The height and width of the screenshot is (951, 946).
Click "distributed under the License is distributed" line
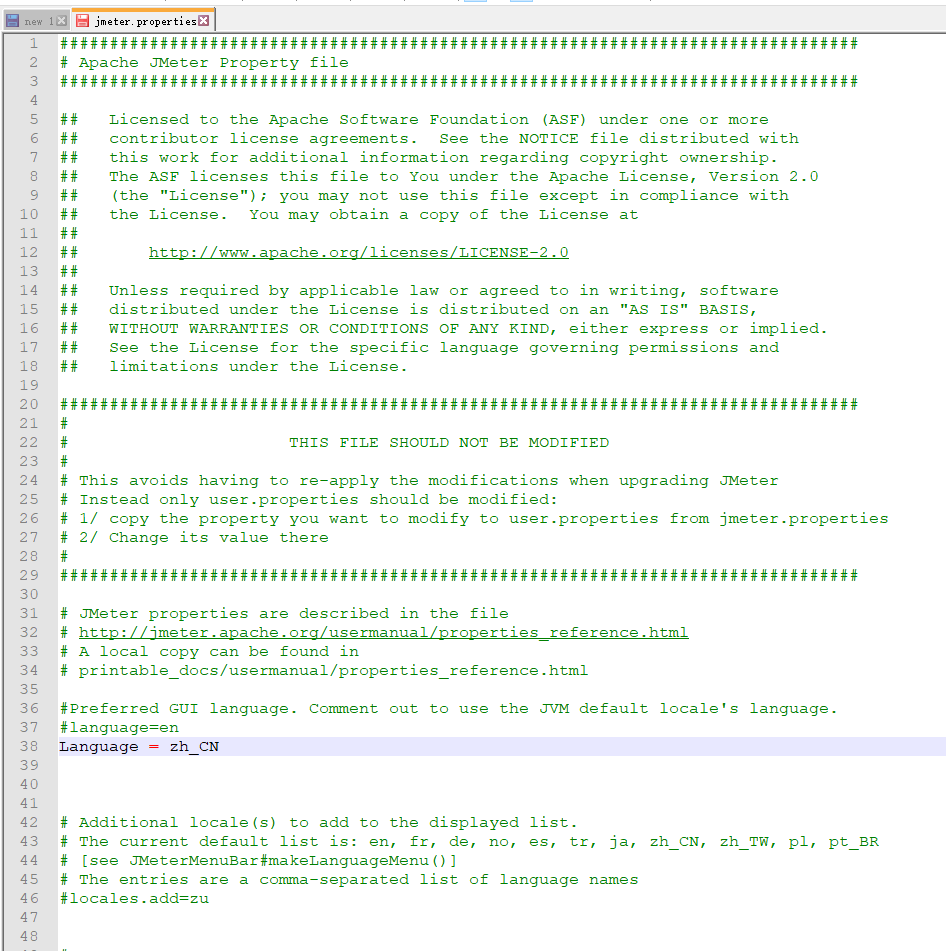(x=433, y=309)
